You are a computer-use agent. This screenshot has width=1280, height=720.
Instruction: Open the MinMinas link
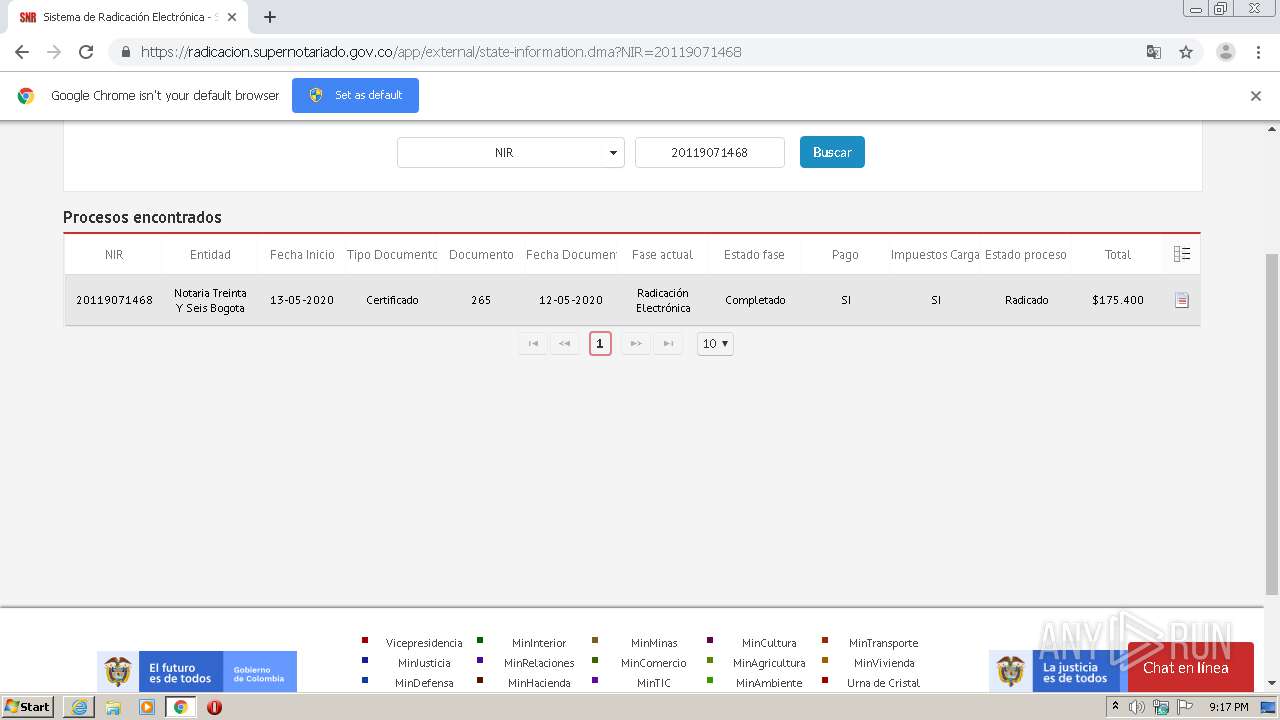(x=654, y=643)
